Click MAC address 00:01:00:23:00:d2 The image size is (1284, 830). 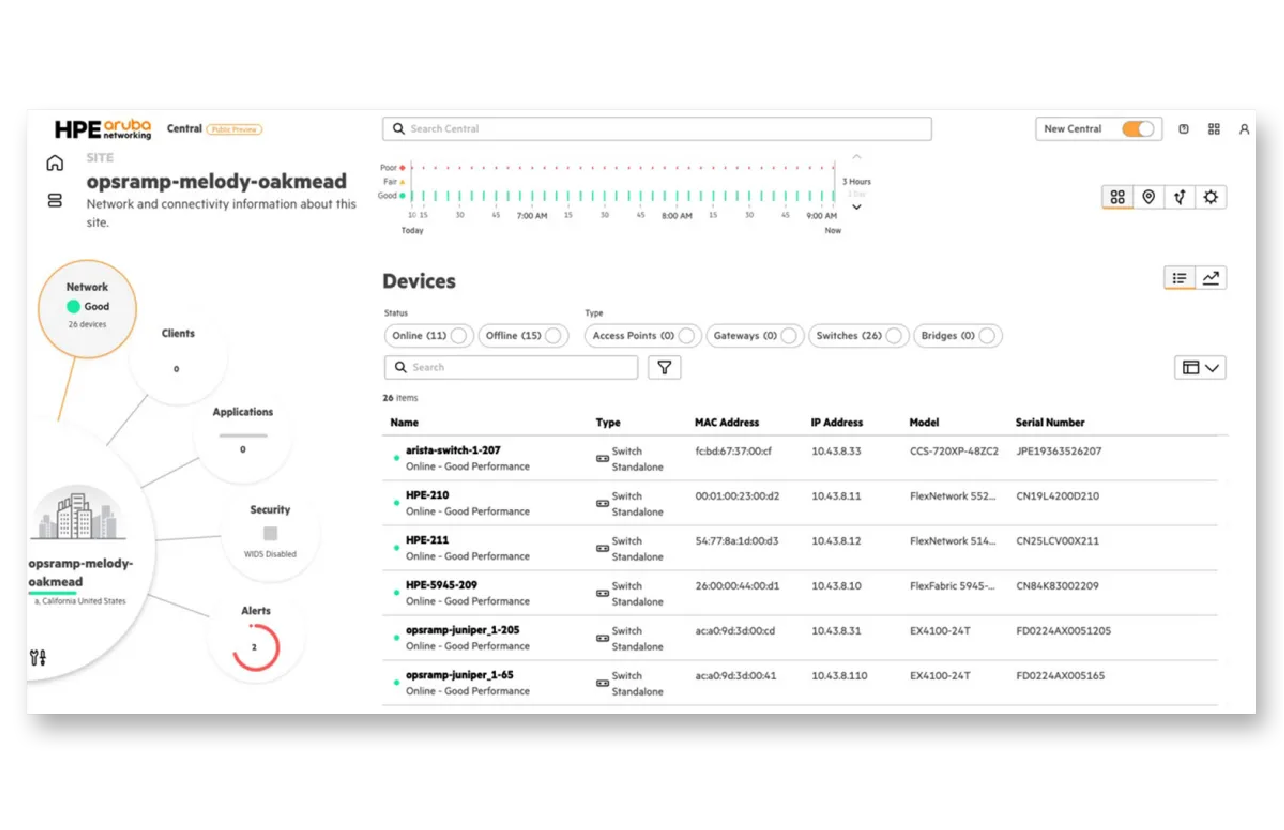point(737,496)
